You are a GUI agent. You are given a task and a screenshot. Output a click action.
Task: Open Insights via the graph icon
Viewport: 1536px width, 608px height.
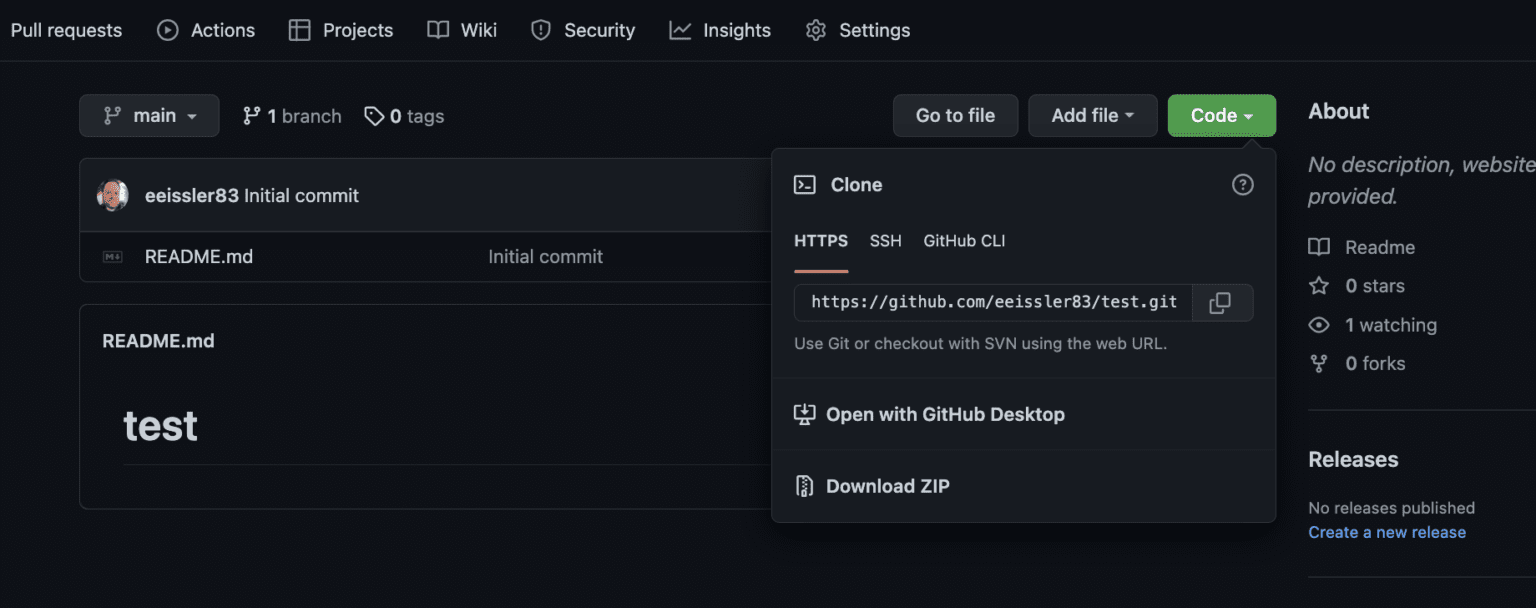click(x=679, y=30)
